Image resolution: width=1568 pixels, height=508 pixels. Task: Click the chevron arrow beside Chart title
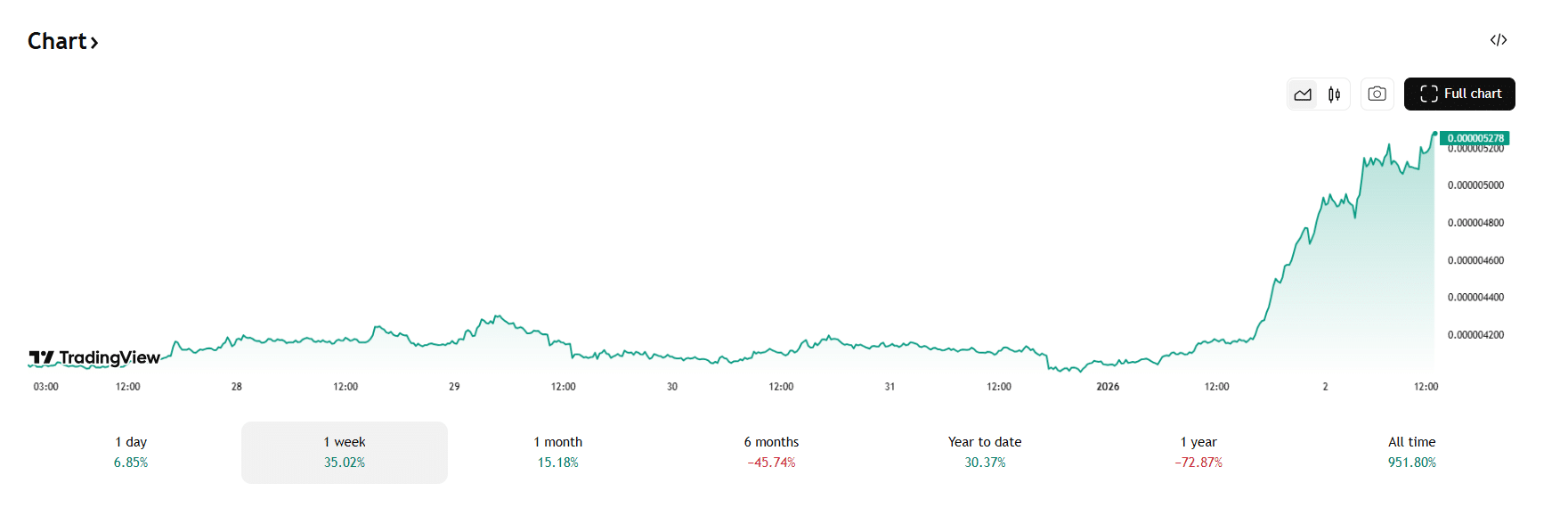pos(94,43)
